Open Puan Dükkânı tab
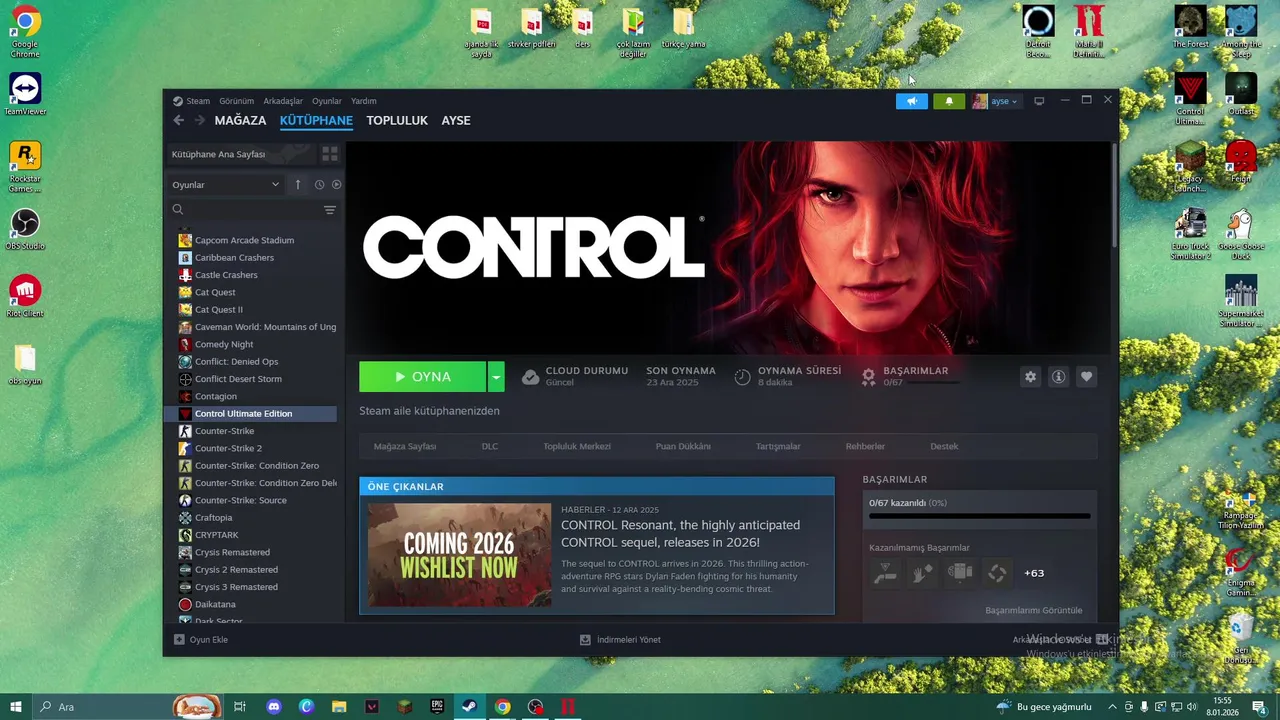 [x=683, y=446]
